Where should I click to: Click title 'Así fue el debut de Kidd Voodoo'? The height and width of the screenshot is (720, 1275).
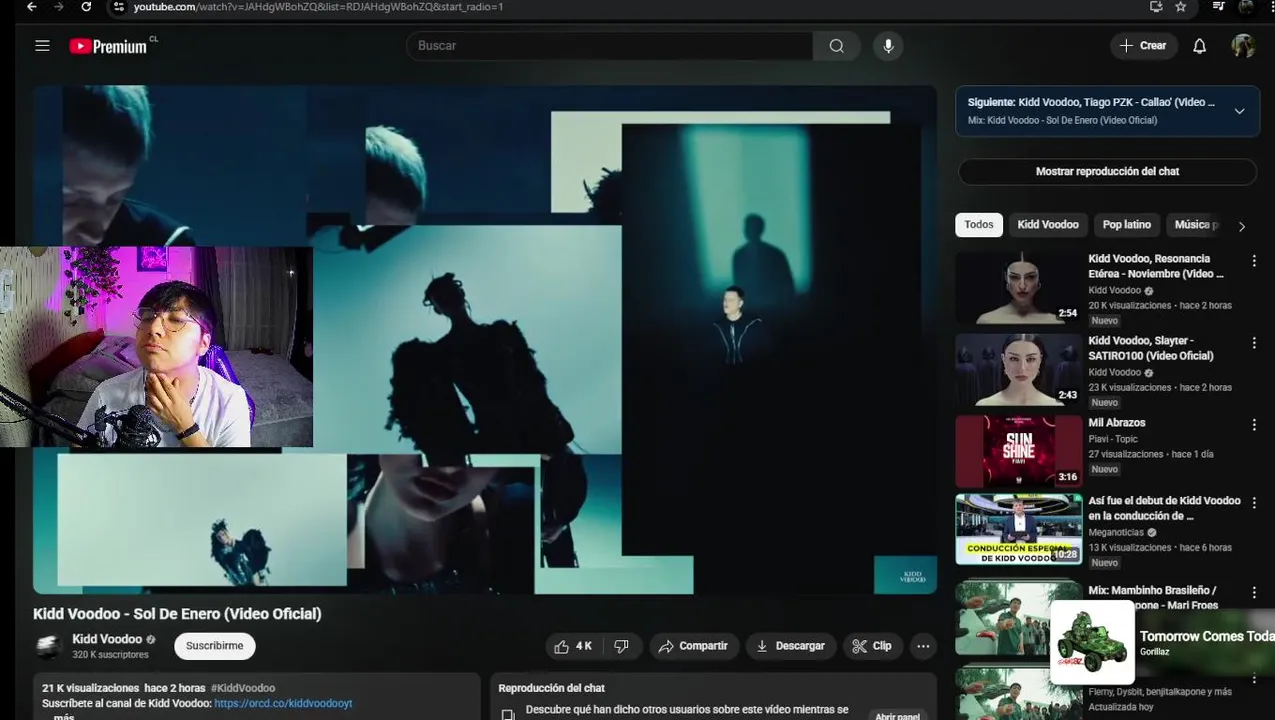[x=1164, y=508]
